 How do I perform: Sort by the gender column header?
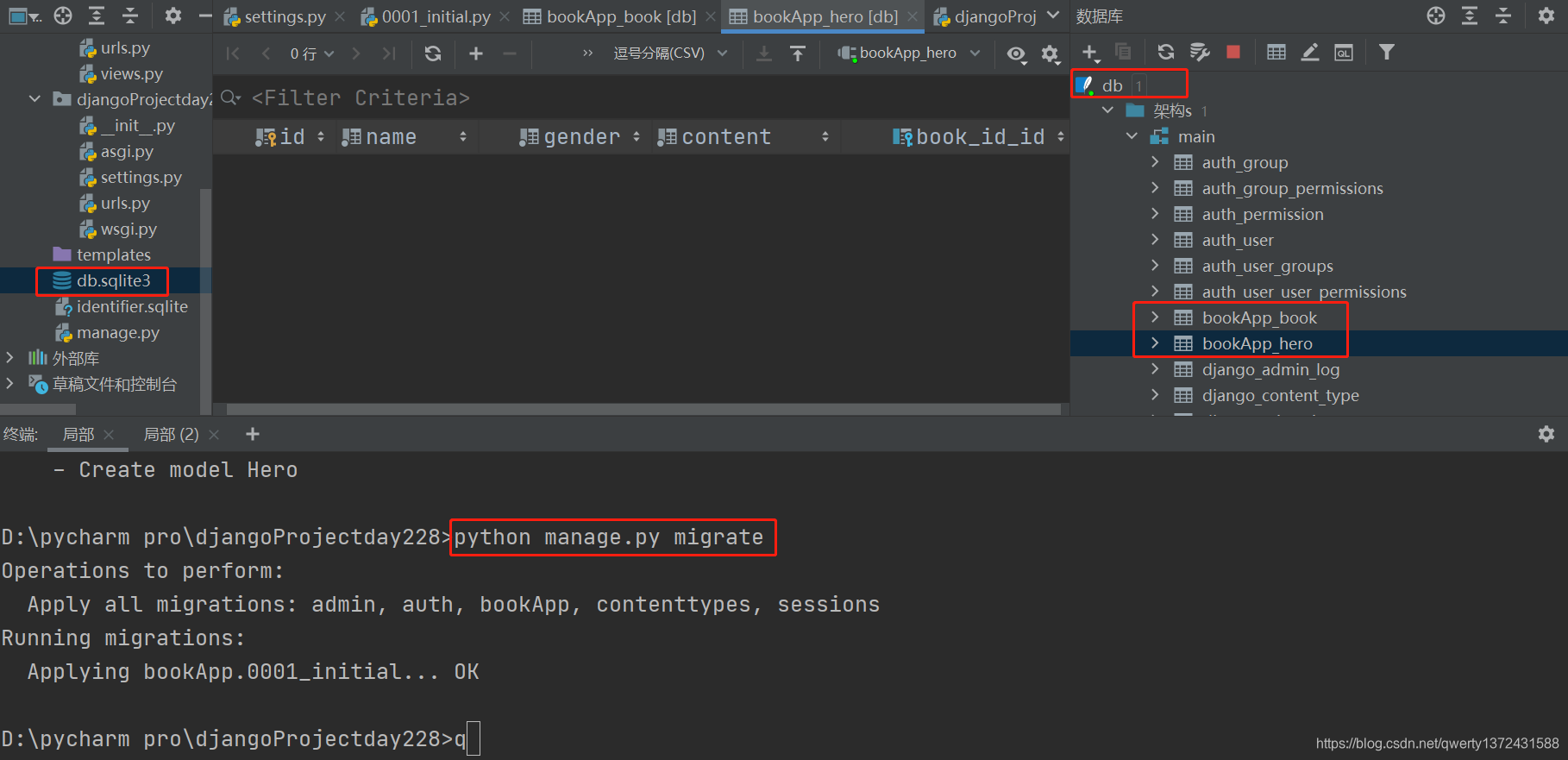(x=580, y=136)
